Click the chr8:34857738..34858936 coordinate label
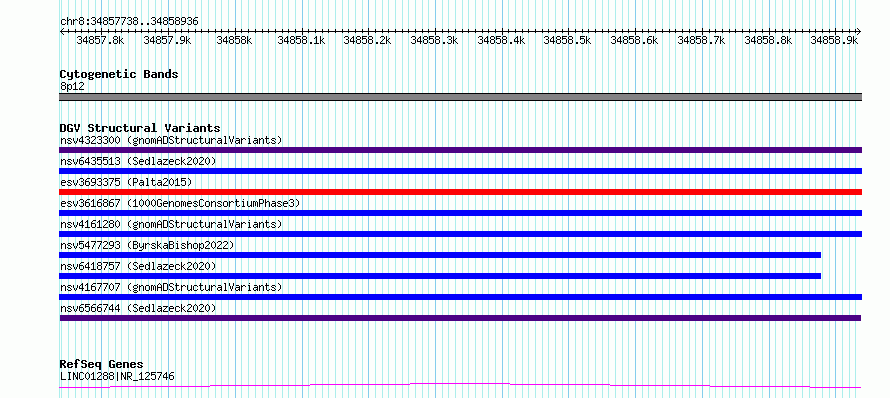 click(x=129, y=21)
